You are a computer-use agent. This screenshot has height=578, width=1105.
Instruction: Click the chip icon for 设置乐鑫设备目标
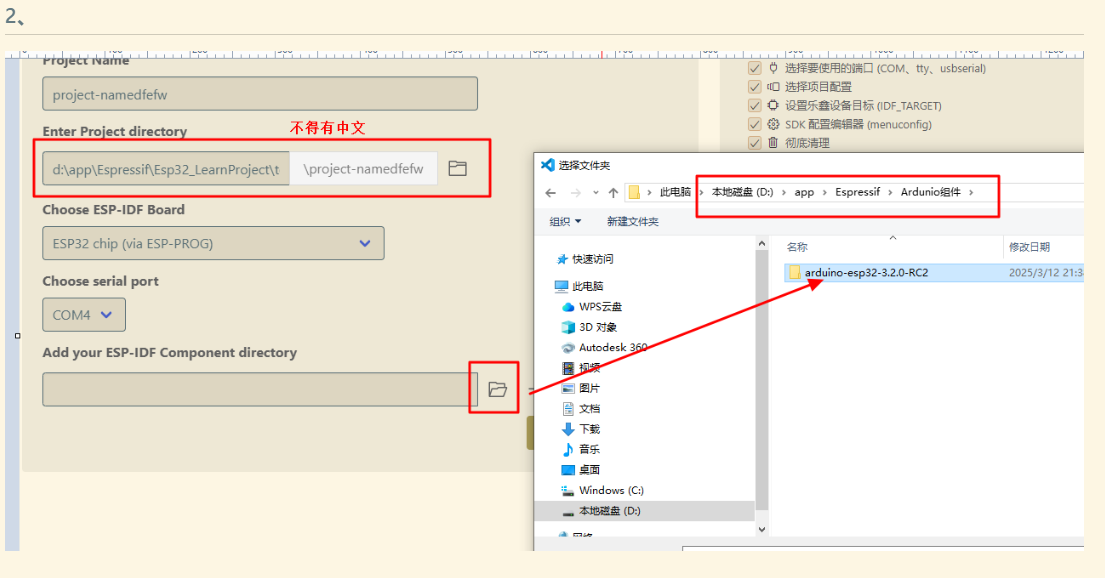tap(774, 105)
